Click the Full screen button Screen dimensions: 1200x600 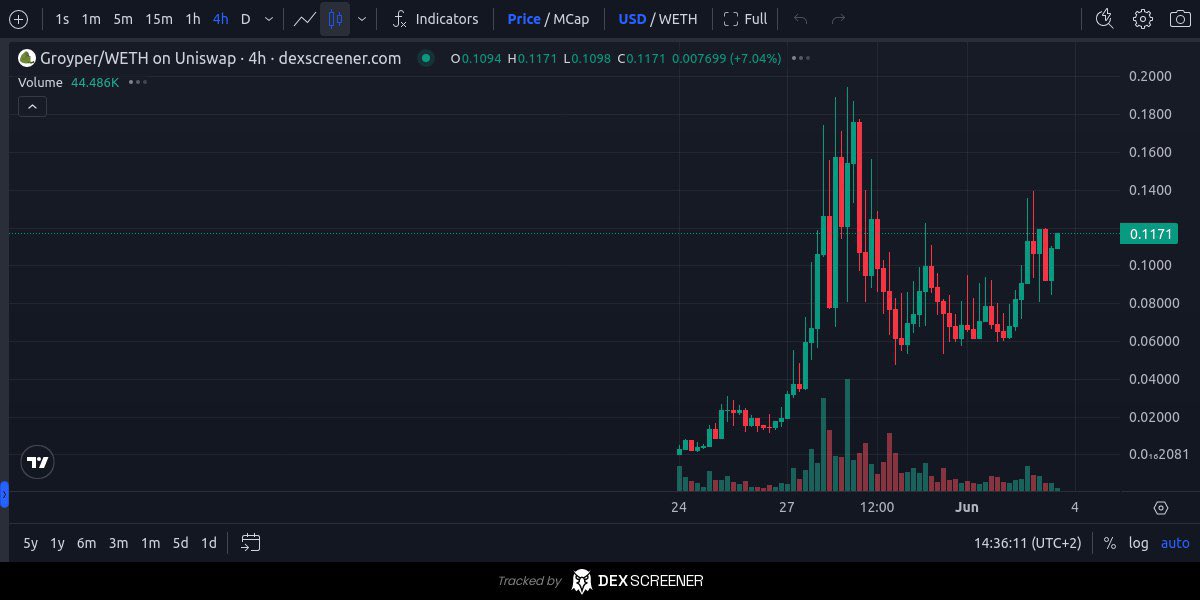[x=745, y=19]
